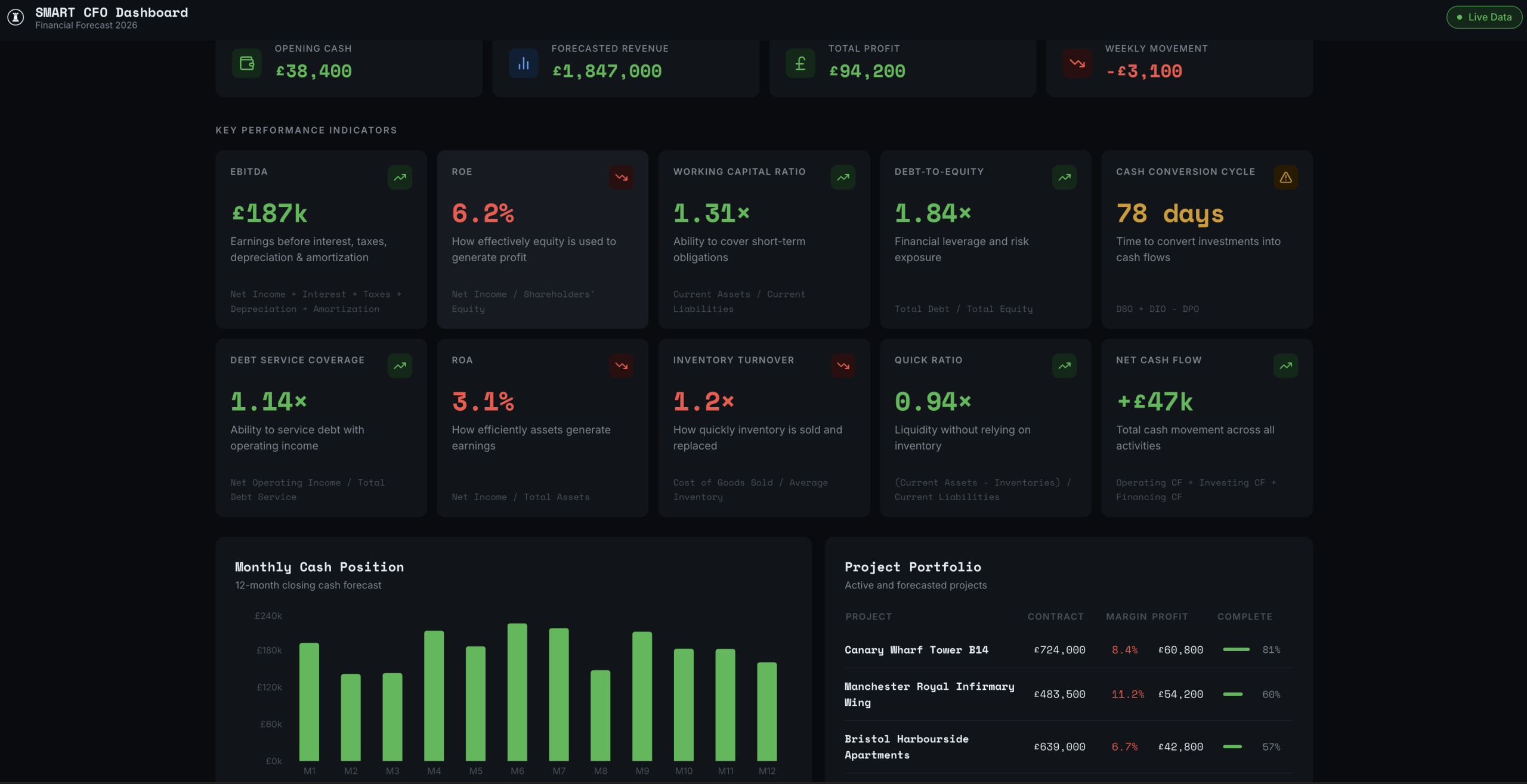This screenshot has height=784, width=1527.
Task: Select the Manchester Royal Infirmary Wing project
Action: (929, 694)
